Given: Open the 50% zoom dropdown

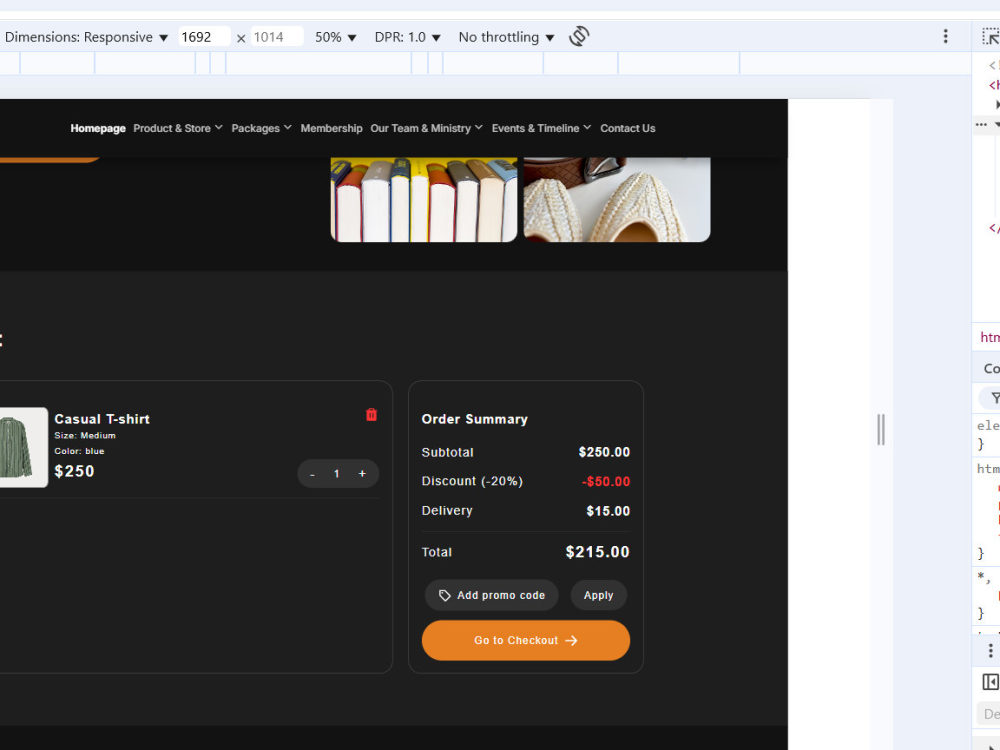Looking at the screenshot, I should 335,37.
